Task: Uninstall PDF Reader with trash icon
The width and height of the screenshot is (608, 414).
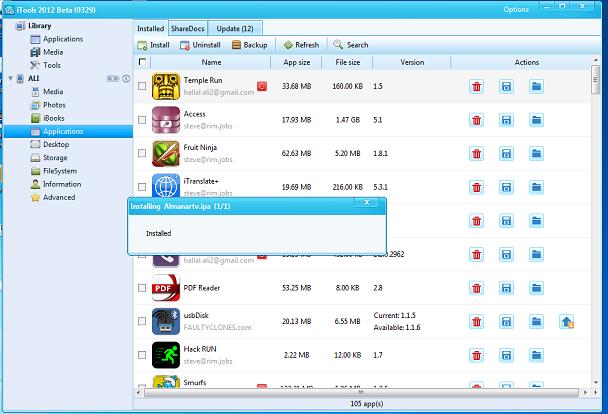Action: point(477,288)
